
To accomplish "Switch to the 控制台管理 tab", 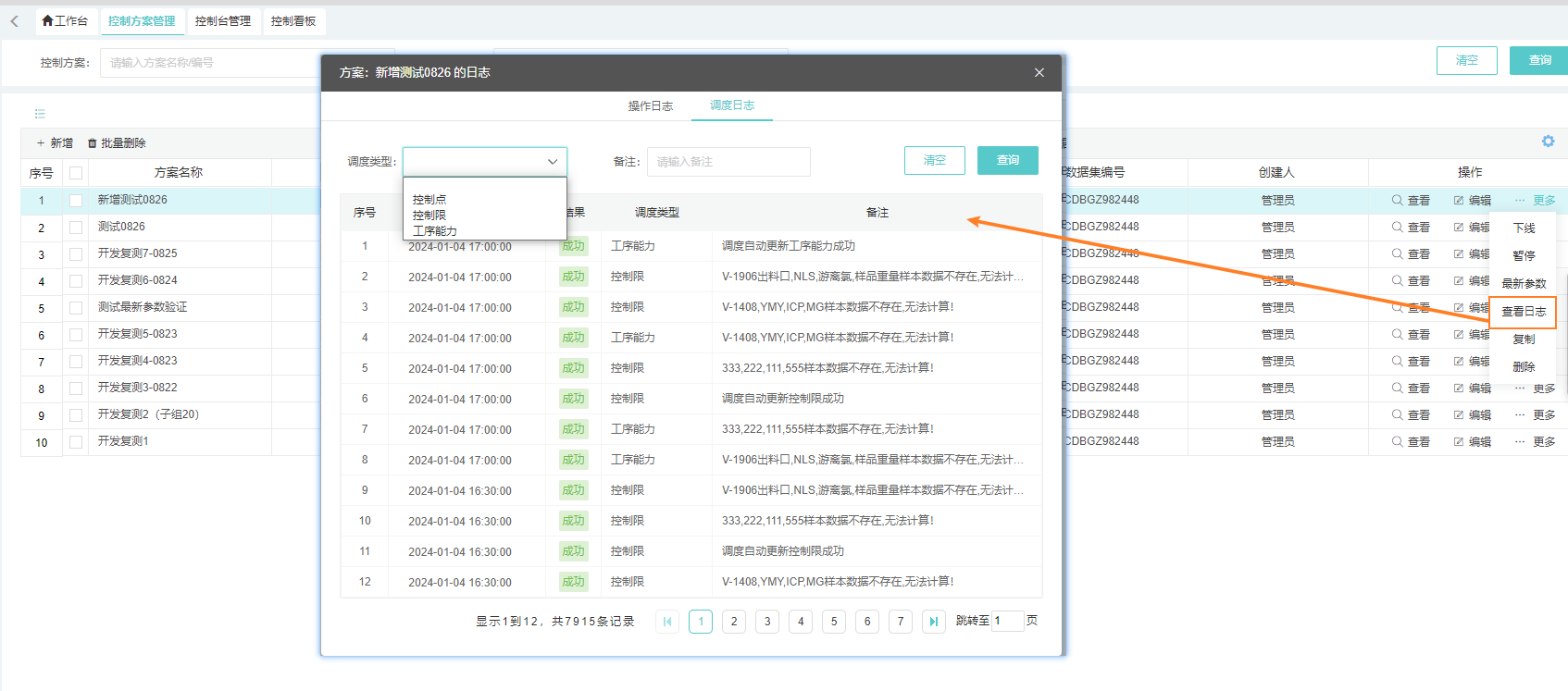I will pos(223,20).
